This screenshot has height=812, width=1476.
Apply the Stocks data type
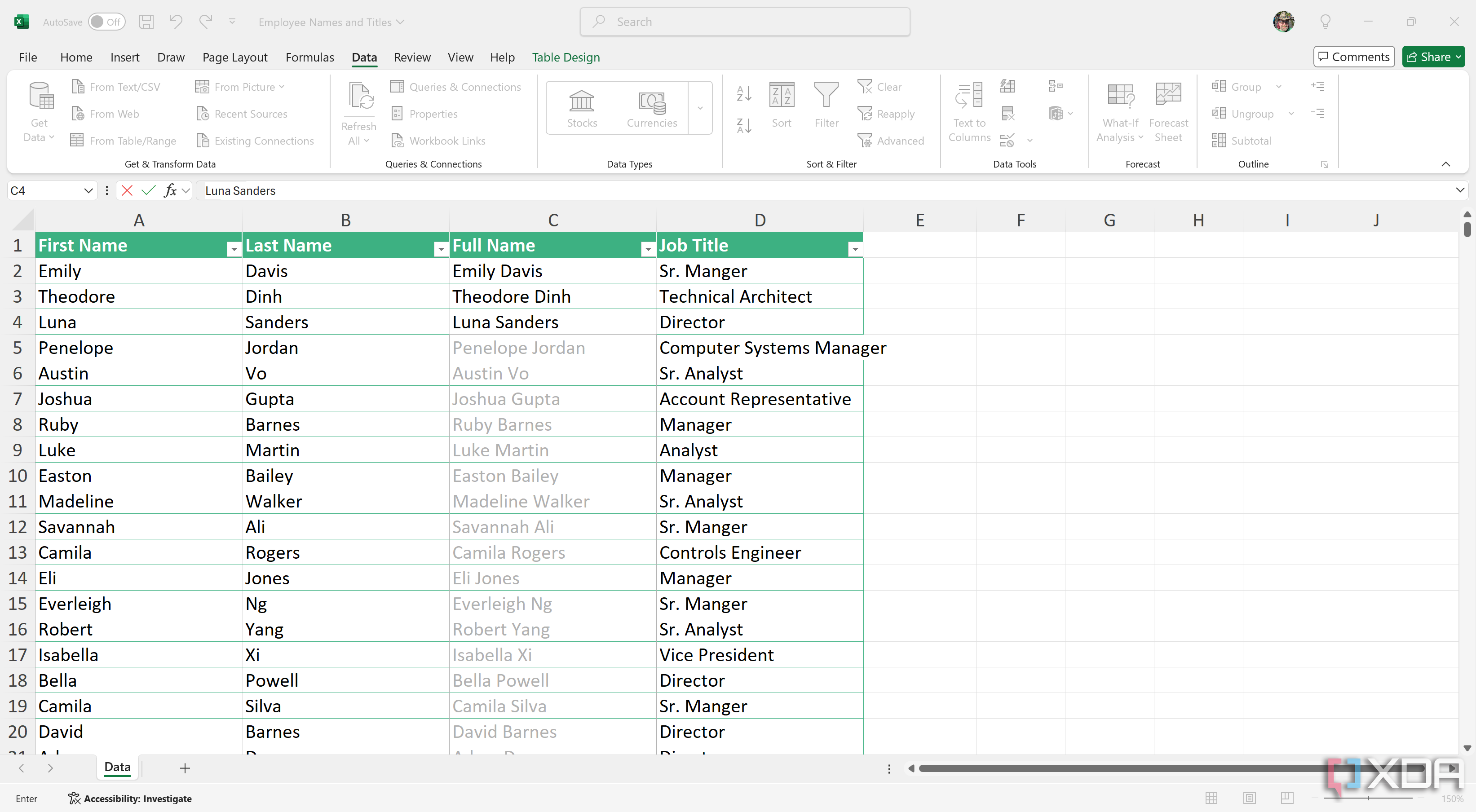(x=582, y=108)
